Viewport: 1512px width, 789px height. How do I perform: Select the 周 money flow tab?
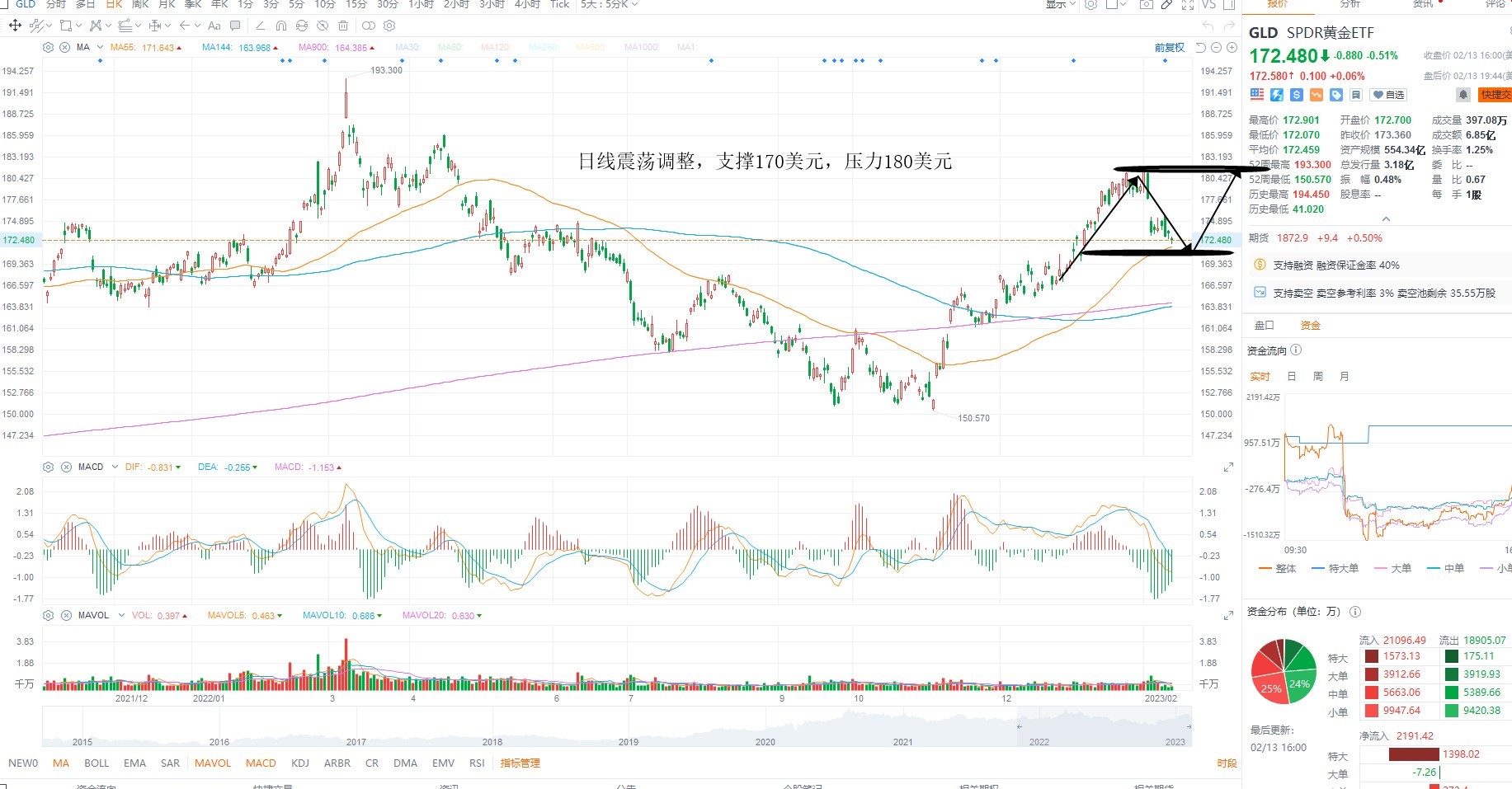point(1317,376)
